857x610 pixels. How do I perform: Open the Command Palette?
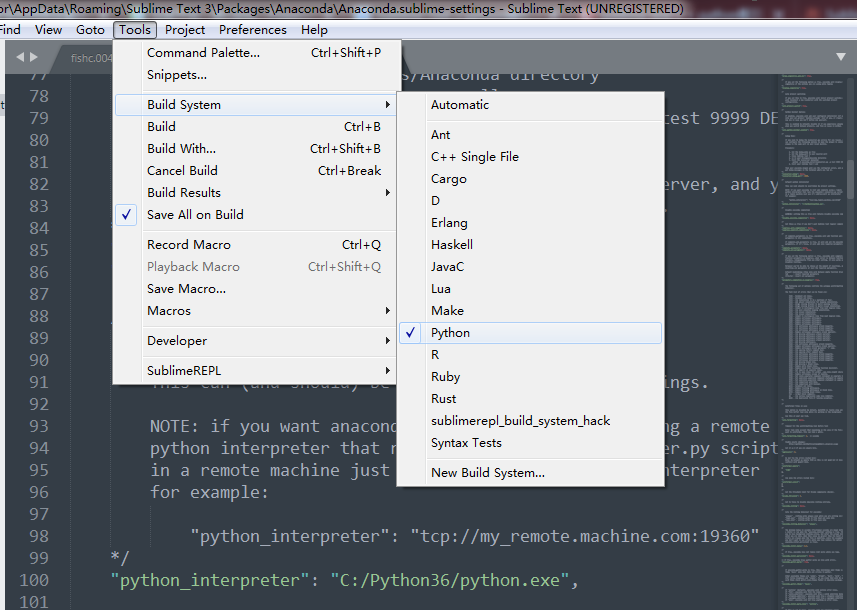click(200, 51)
